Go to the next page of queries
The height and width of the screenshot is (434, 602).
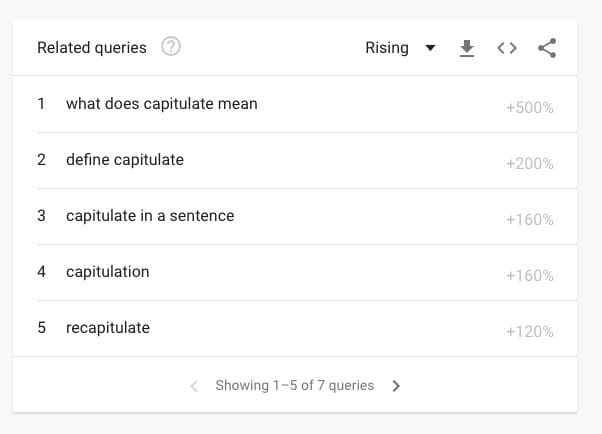pyautogui.click(x=396, y=386)
